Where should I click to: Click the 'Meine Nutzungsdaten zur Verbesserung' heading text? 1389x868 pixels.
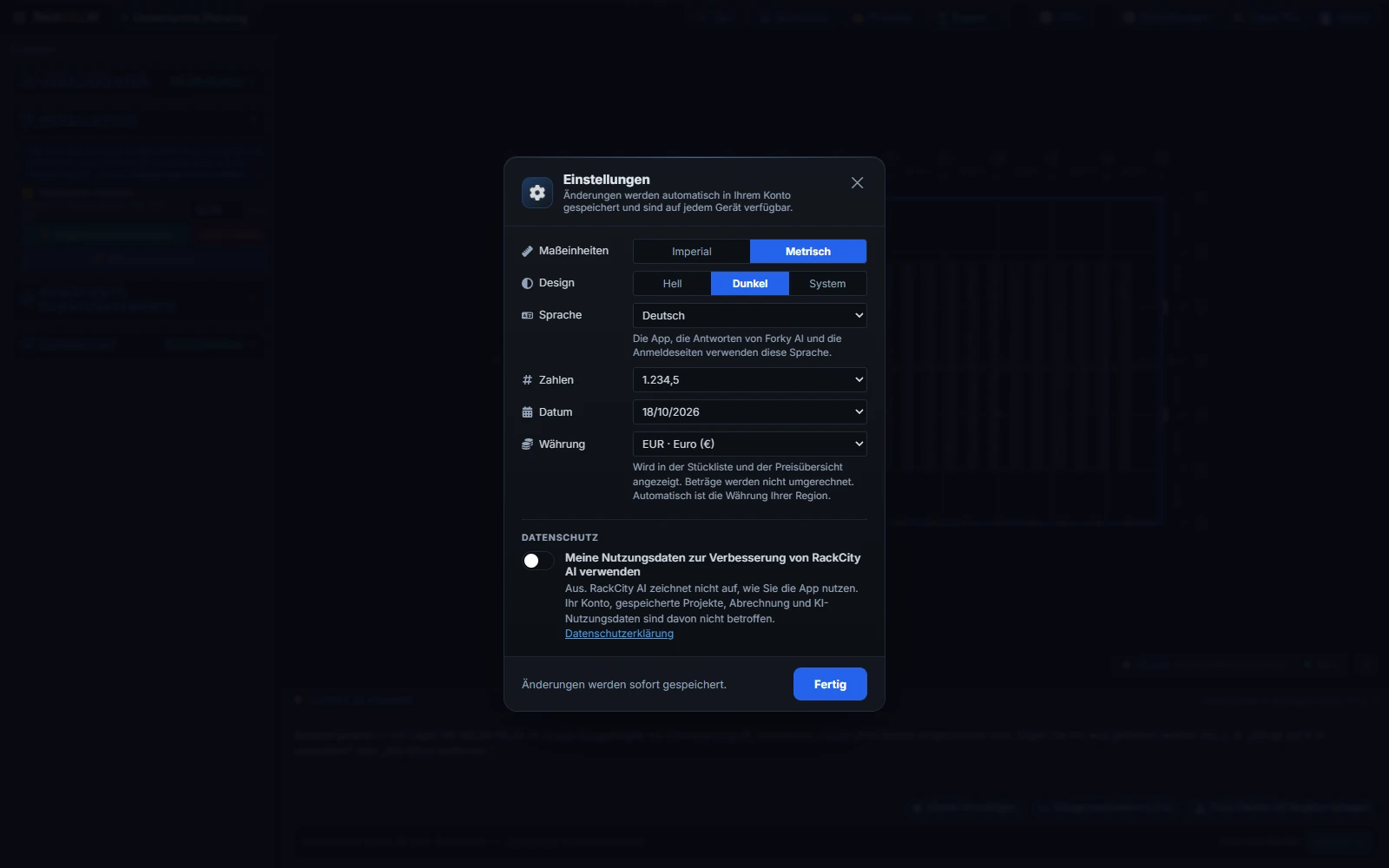pos(713,565)
